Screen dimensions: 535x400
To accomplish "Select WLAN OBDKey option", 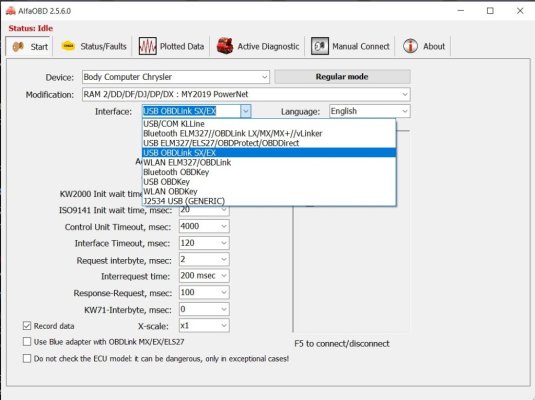I will 269,191.
